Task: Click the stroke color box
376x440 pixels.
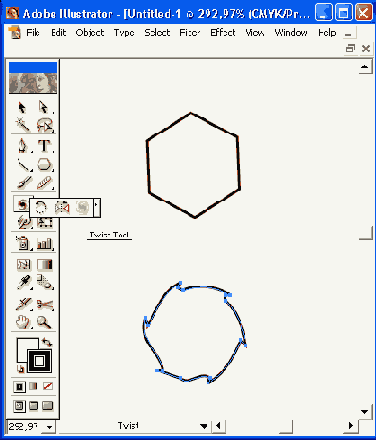Action: pos(39,361)
